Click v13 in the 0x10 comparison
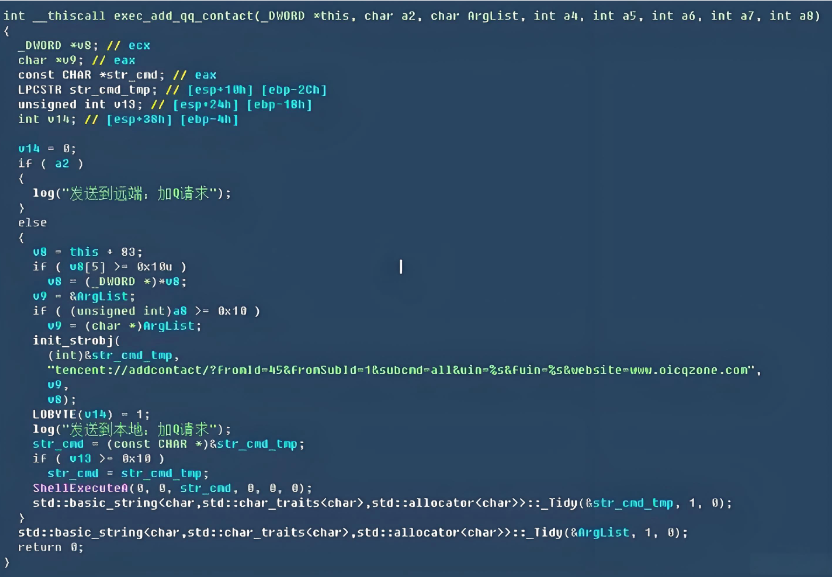Viewport: 832px width, 577px height. click(80, 459)
